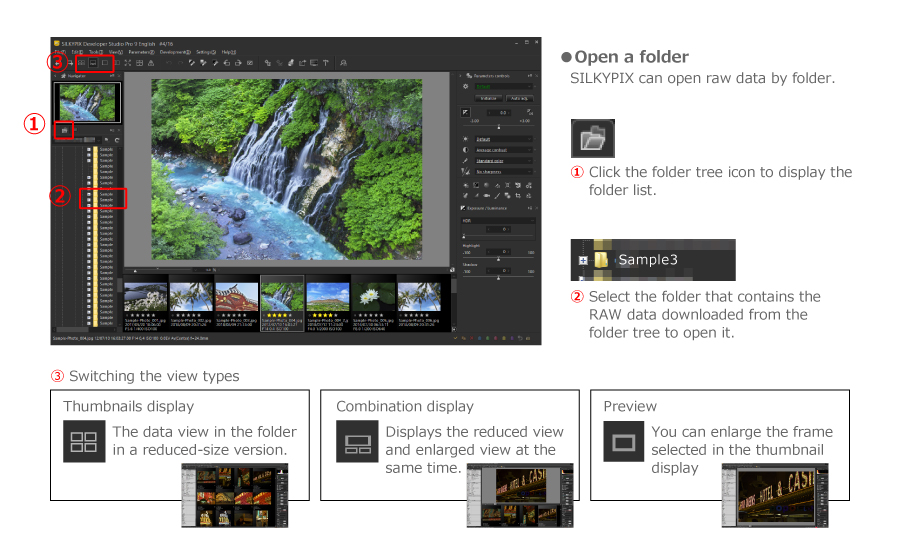Image resolution: width=900 pixels, height=560 pixels.
Task: Open the white balance Default dropdown beside the sun icon
Action: 503,139
